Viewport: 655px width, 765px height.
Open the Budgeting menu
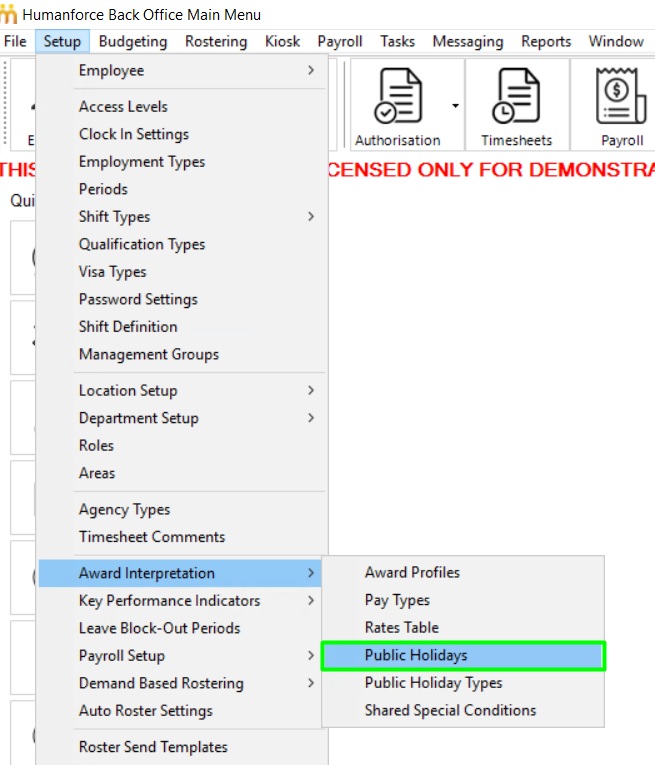click(133, 41)
